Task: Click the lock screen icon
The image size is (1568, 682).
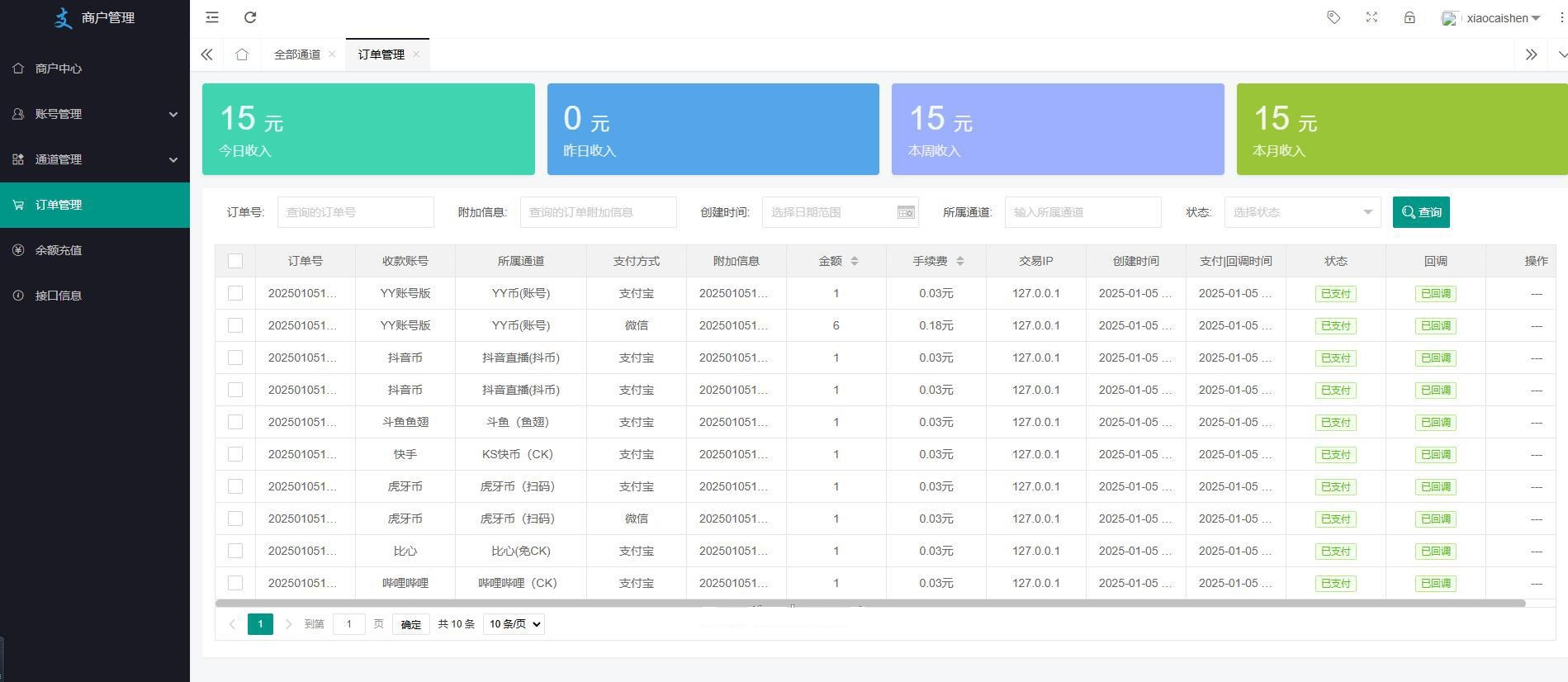Action: click(1409, 17)
